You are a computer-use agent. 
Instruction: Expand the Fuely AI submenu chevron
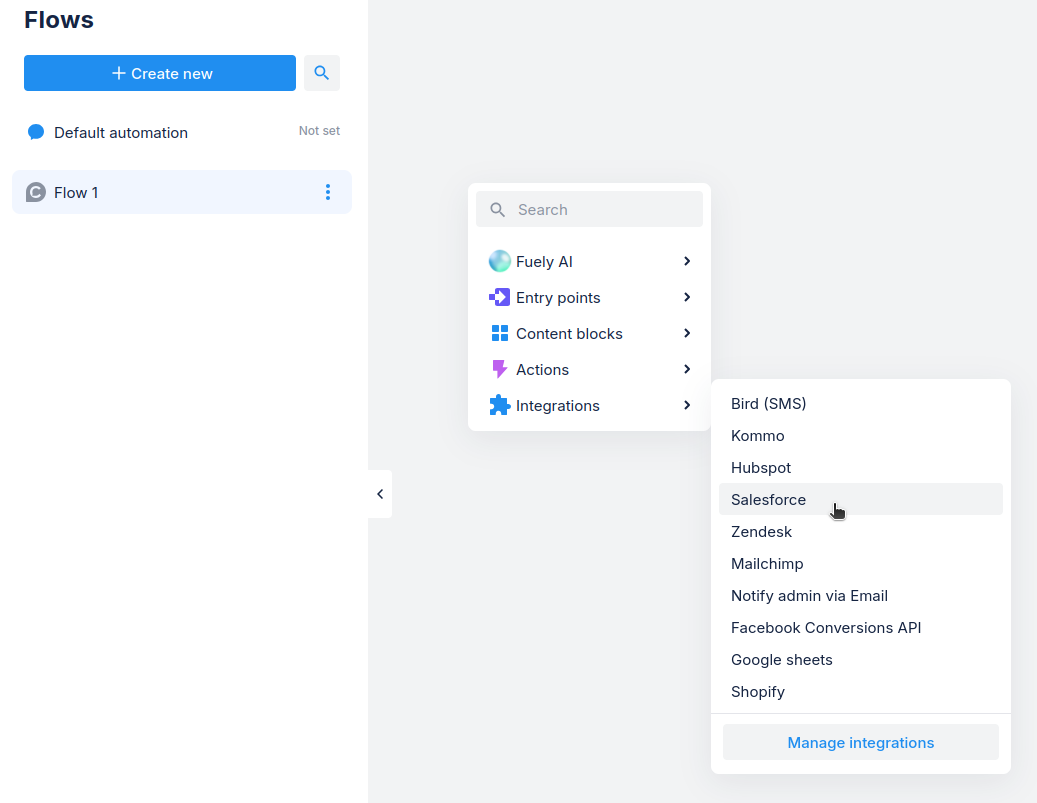click(687, 261)
